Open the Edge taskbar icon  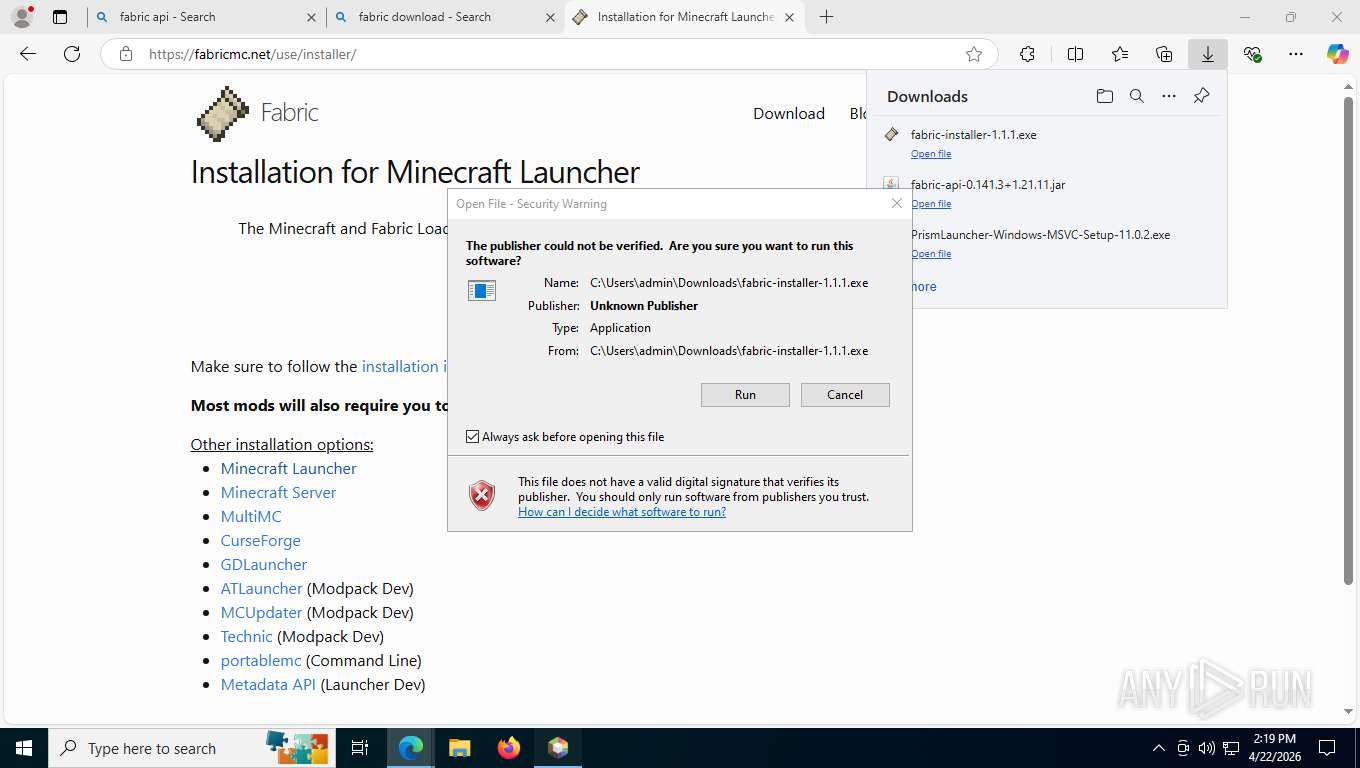(x=411, y=748)
